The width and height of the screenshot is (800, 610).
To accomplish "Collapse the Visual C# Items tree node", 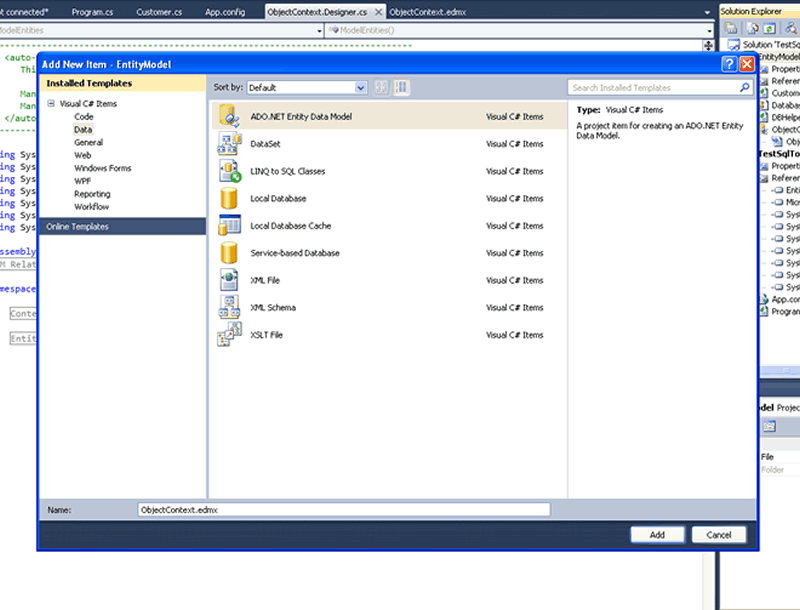I will (51, 104).
